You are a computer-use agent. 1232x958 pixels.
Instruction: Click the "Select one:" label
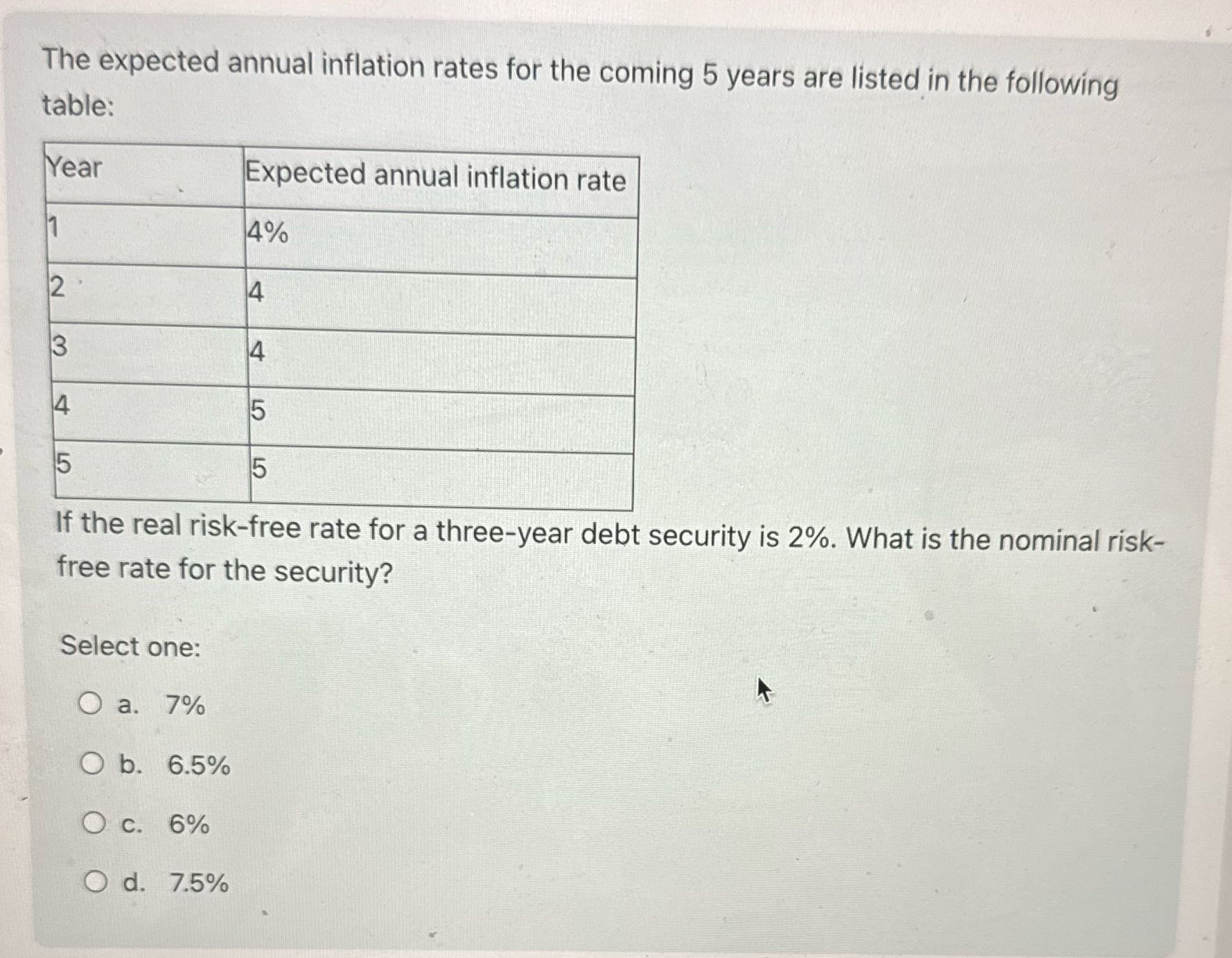click(129, 647)
